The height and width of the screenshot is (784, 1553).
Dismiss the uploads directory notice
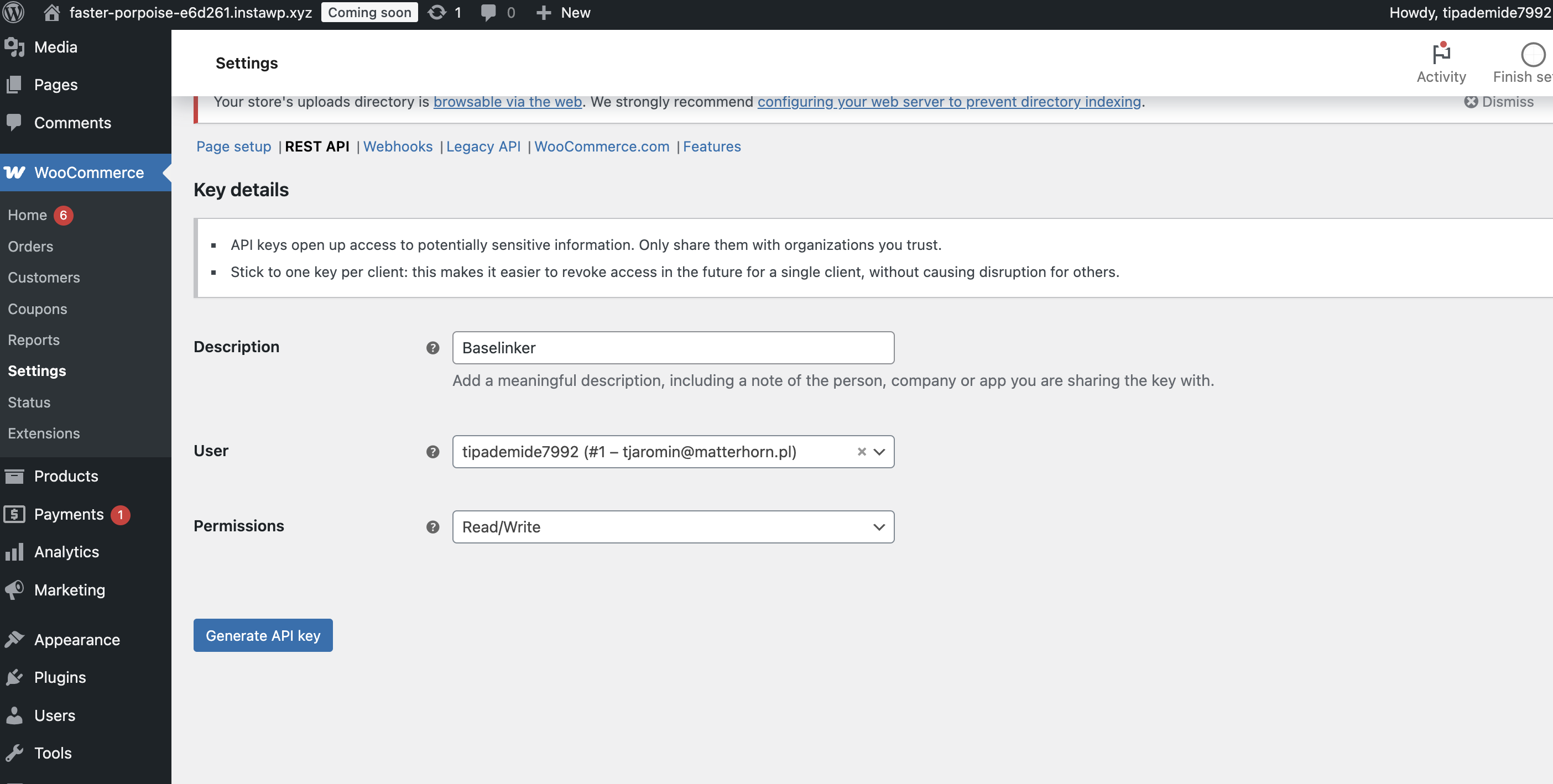tap(1499, 102)
